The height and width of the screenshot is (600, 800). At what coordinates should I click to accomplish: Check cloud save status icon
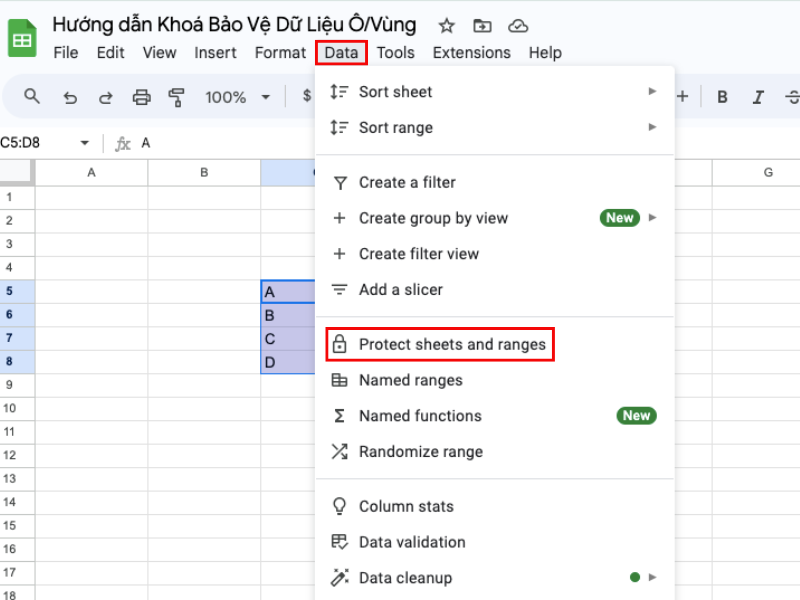(517, 25)
